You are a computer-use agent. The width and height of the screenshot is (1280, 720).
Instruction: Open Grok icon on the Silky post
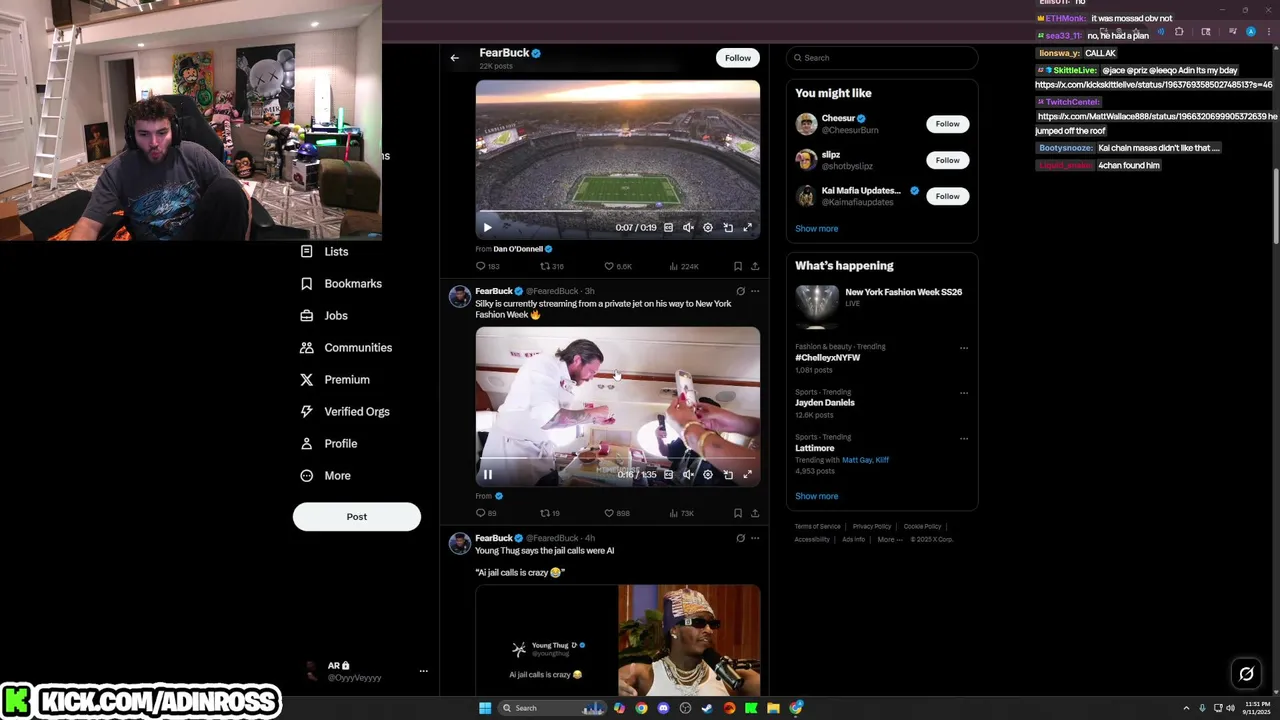pyautogui.click(x=740, y=291)
